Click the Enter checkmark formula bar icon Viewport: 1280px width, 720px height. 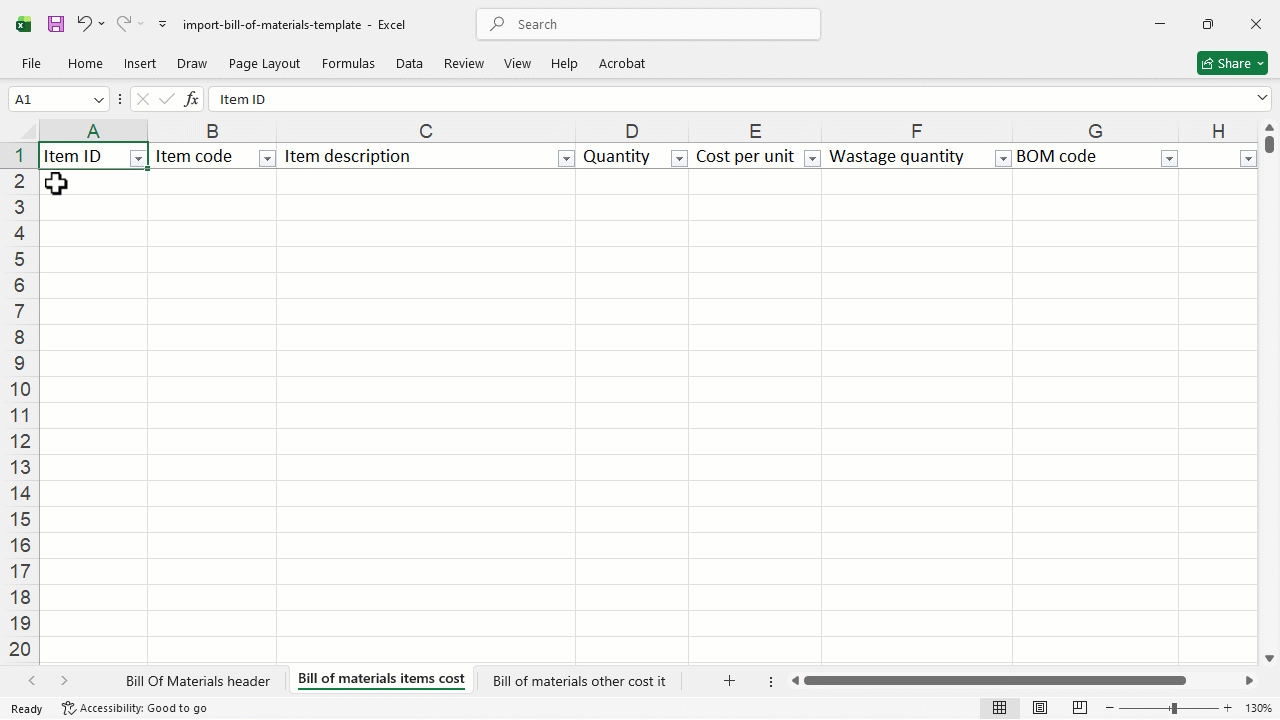point(167,99)
